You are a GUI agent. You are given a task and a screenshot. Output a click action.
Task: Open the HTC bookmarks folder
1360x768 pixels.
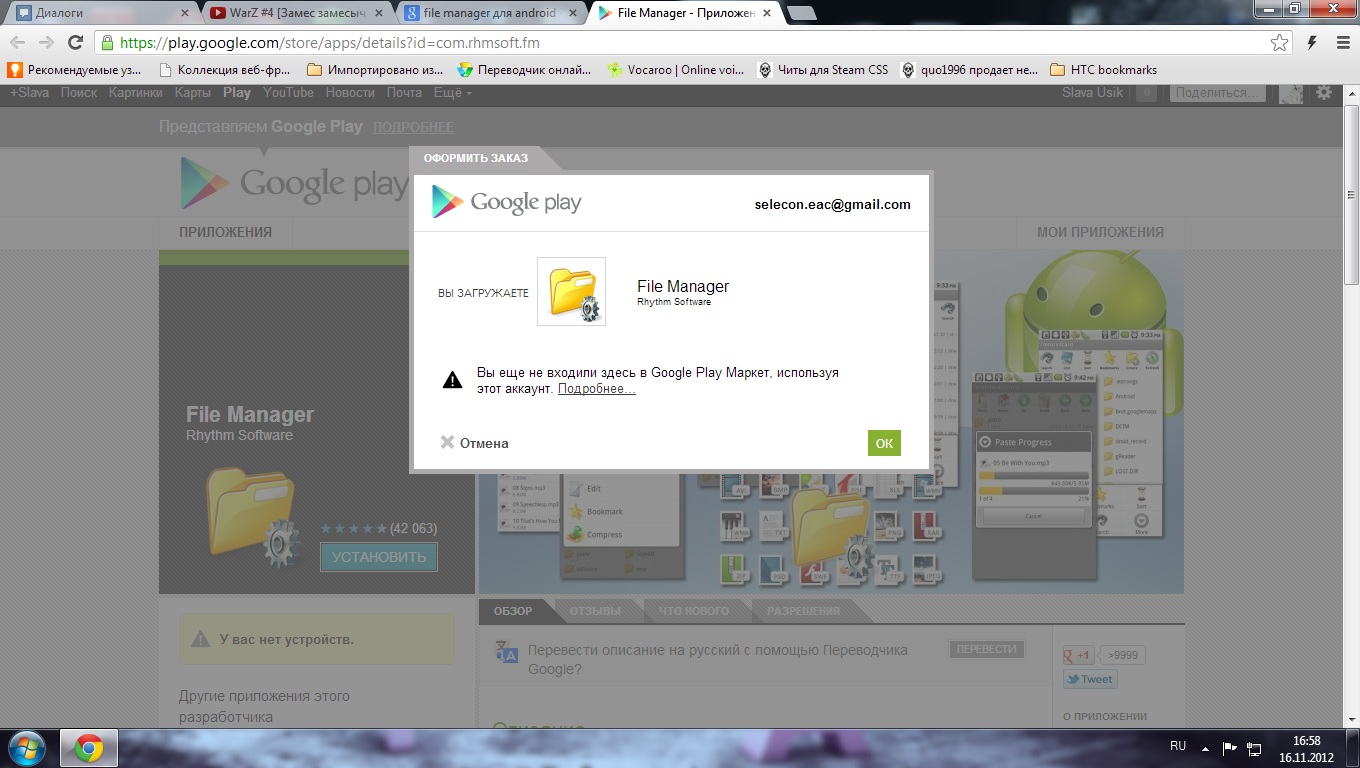click(1104, 70)
